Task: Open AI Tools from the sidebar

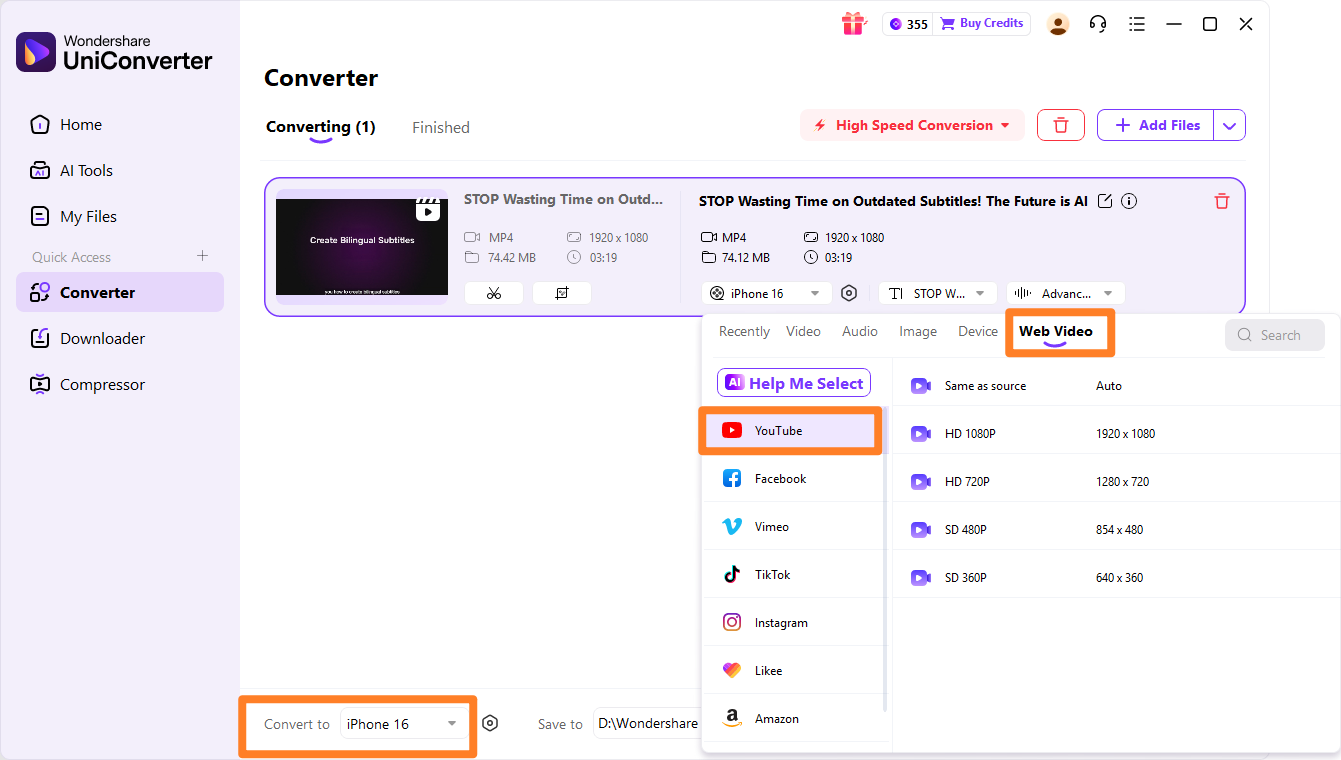Action: [84, 170]
